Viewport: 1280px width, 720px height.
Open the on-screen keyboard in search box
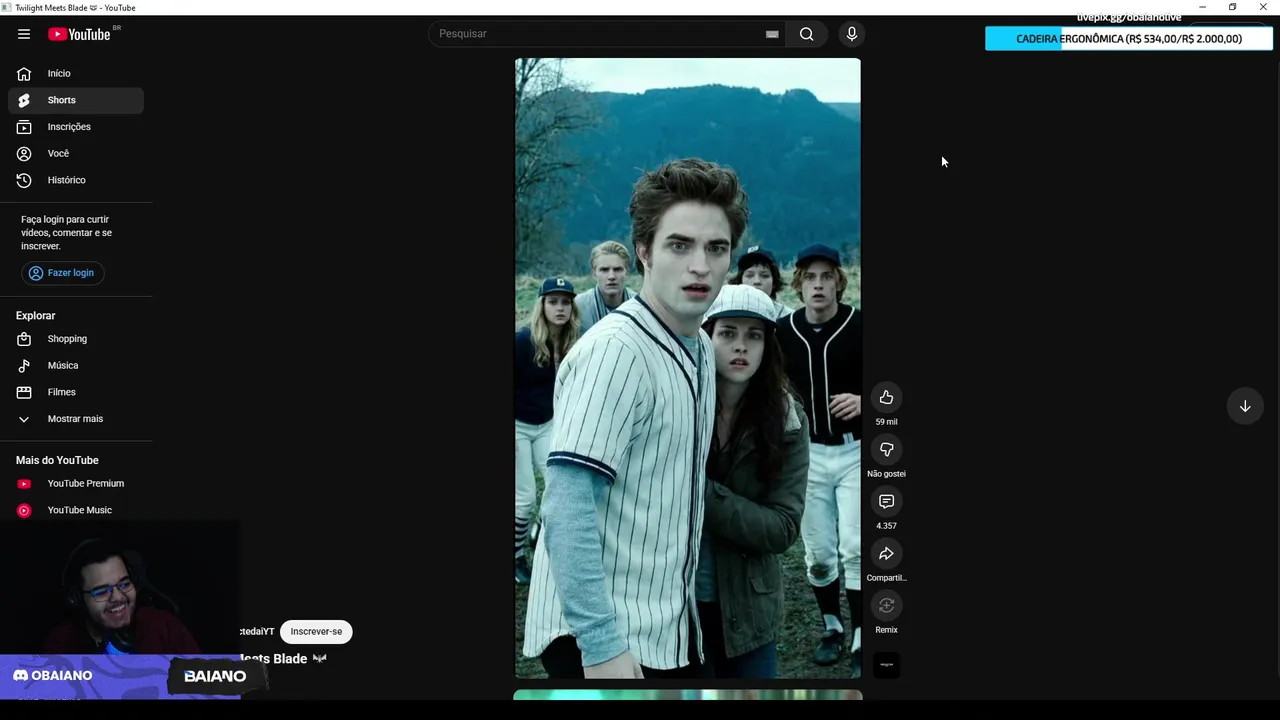[x=772, y=34]
